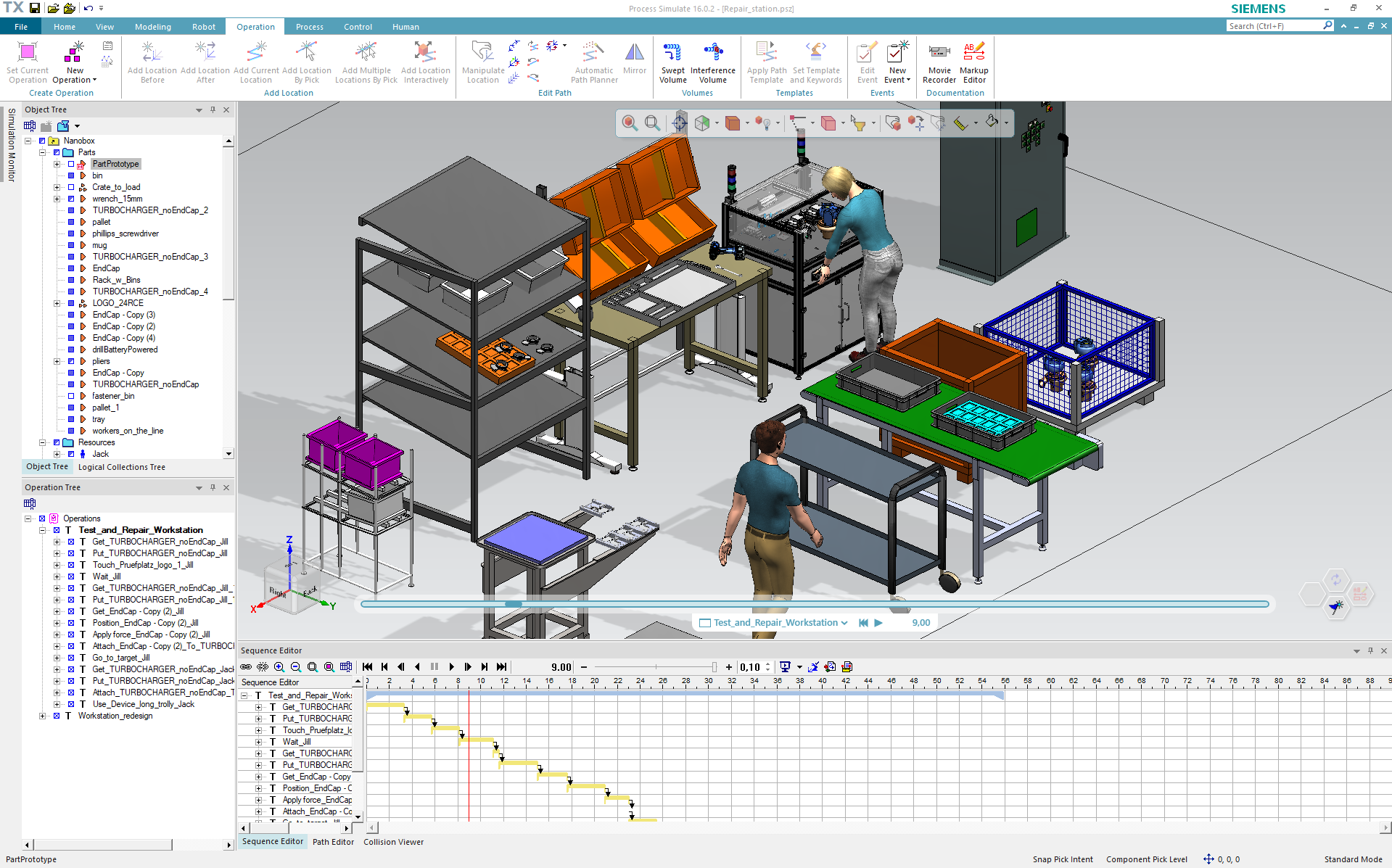Check the box beside fastener_bin

(x=71, y=396)
